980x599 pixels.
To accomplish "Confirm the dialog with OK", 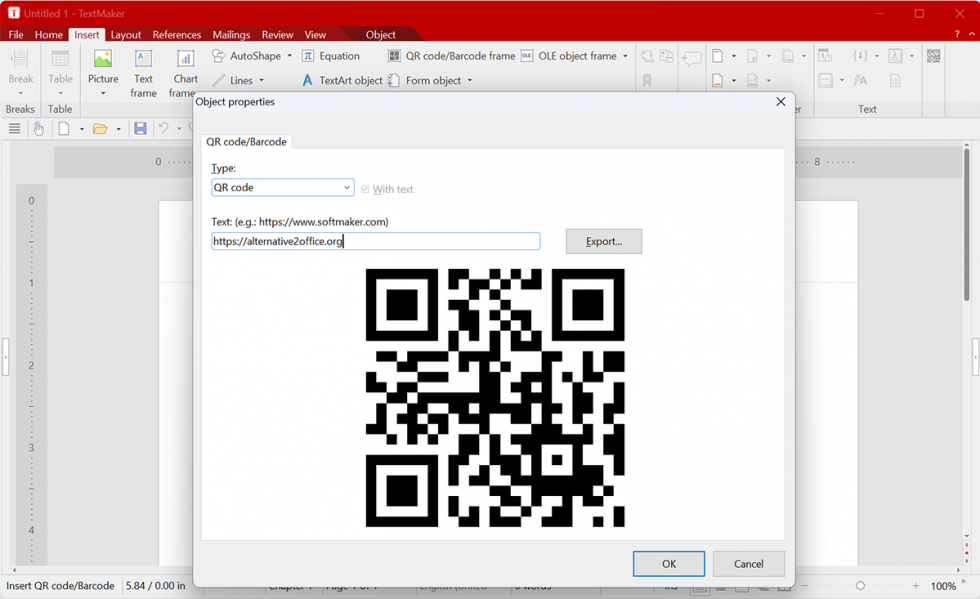I will [x=668, y=563].
